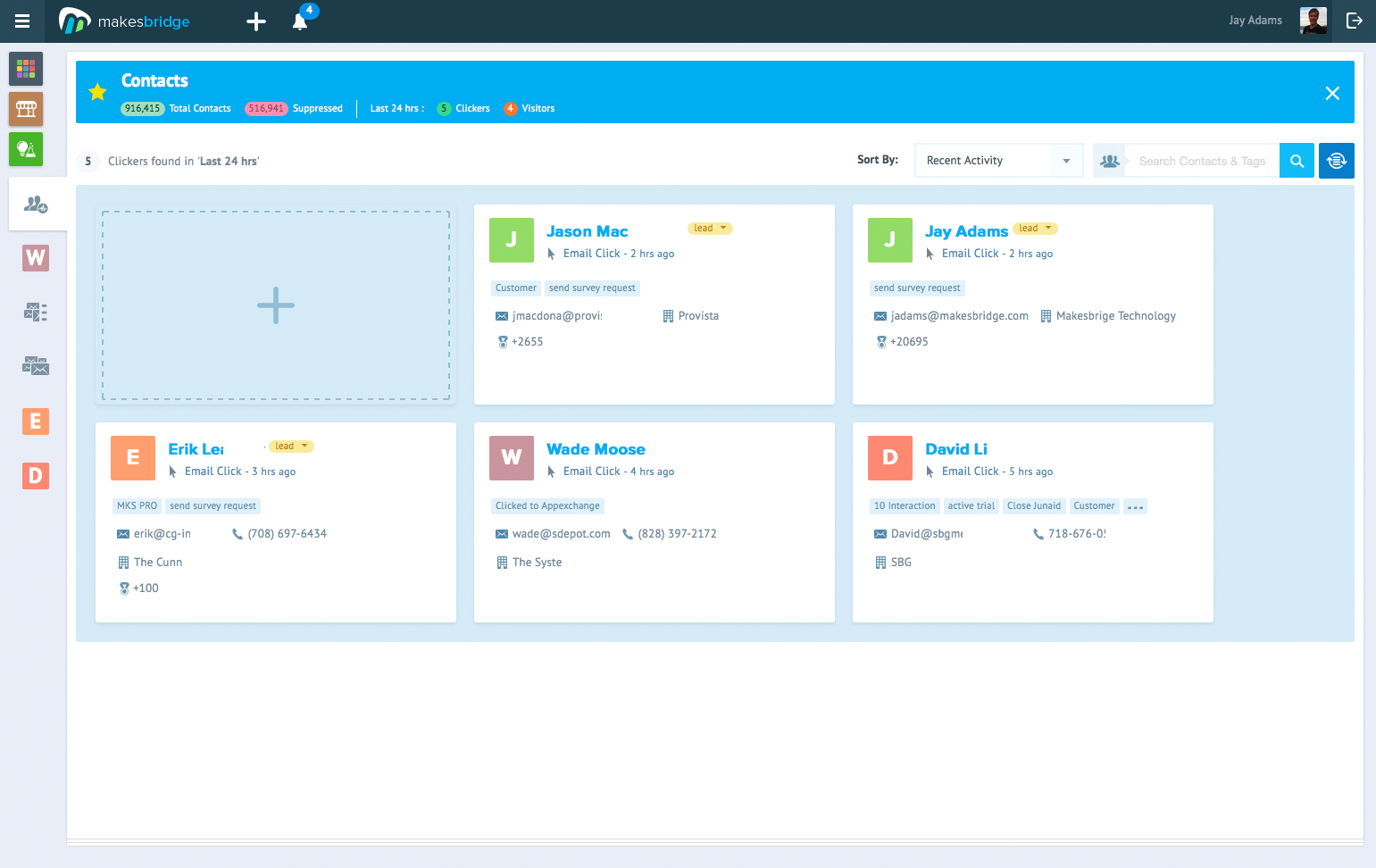Close the Contacts panel
Screen dimensions: 1376x868
tap(1331, 93)
